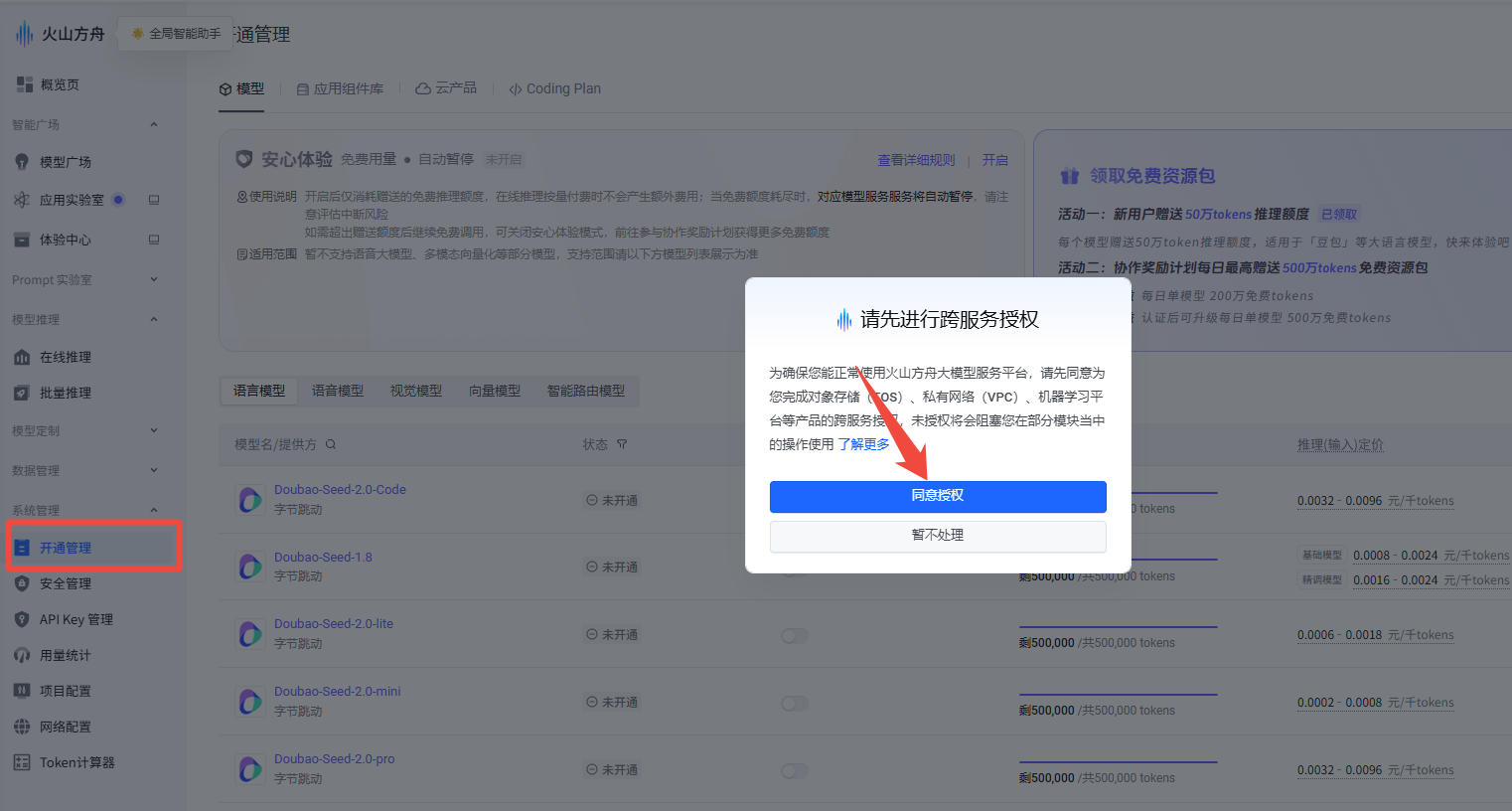
Task: Open the 了解更多 link in dialog
Action: [863, 444]
